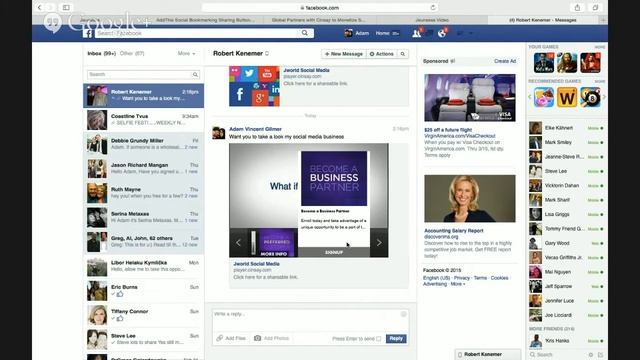Open Tiffany Connor conversation
The width and height of the screenshot is (640, 360).
click(144, 315)
